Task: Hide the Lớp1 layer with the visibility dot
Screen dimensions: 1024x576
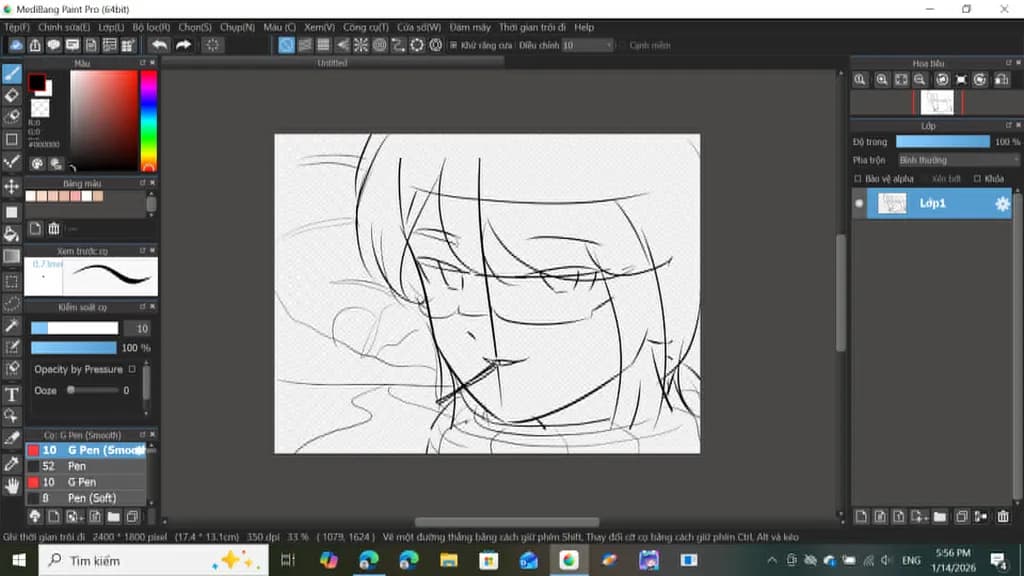Action: [859, 203]
